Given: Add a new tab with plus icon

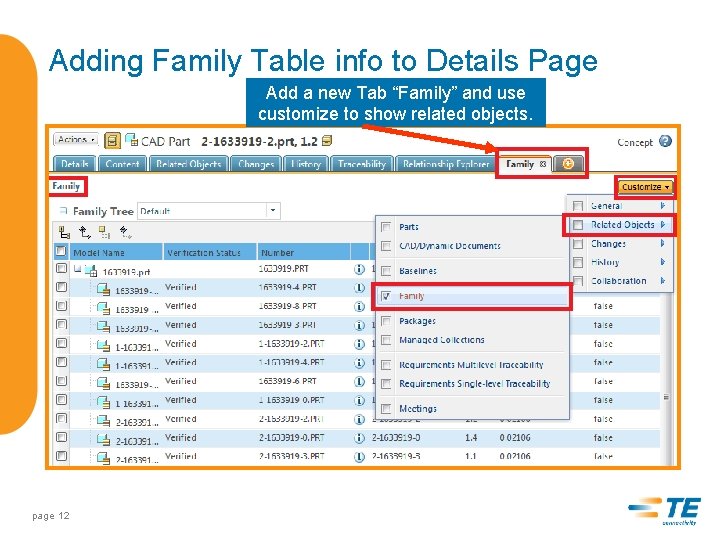Looking at the screenshot, I should 568,164.
